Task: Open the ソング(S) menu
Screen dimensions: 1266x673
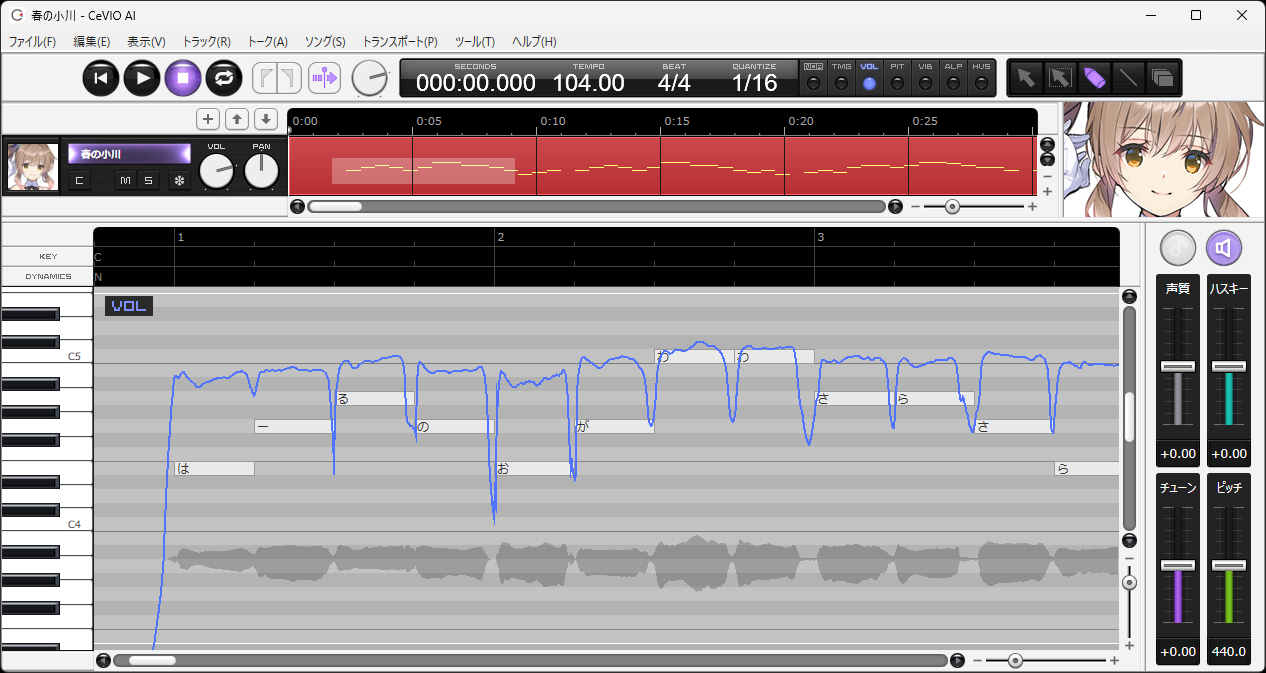Action: coord(325,42)
